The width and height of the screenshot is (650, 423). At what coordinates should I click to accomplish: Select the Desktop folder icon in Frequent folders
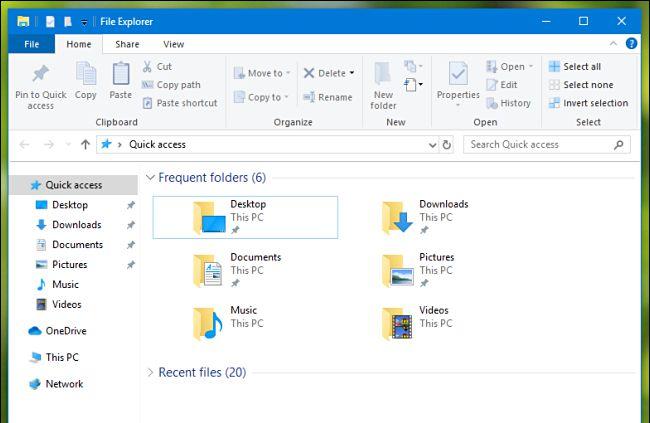(x=209, y=217)
